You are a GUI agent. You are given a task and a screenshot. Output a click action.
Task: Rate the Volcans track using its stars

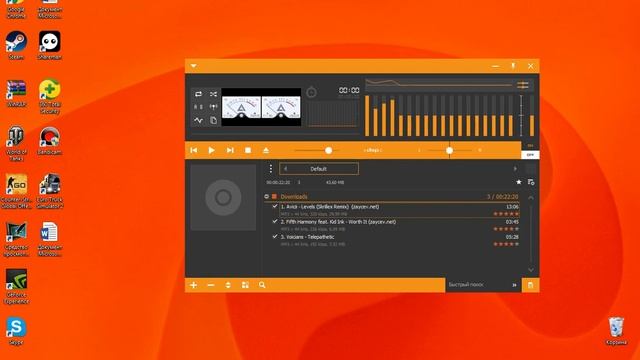point(506,244)
